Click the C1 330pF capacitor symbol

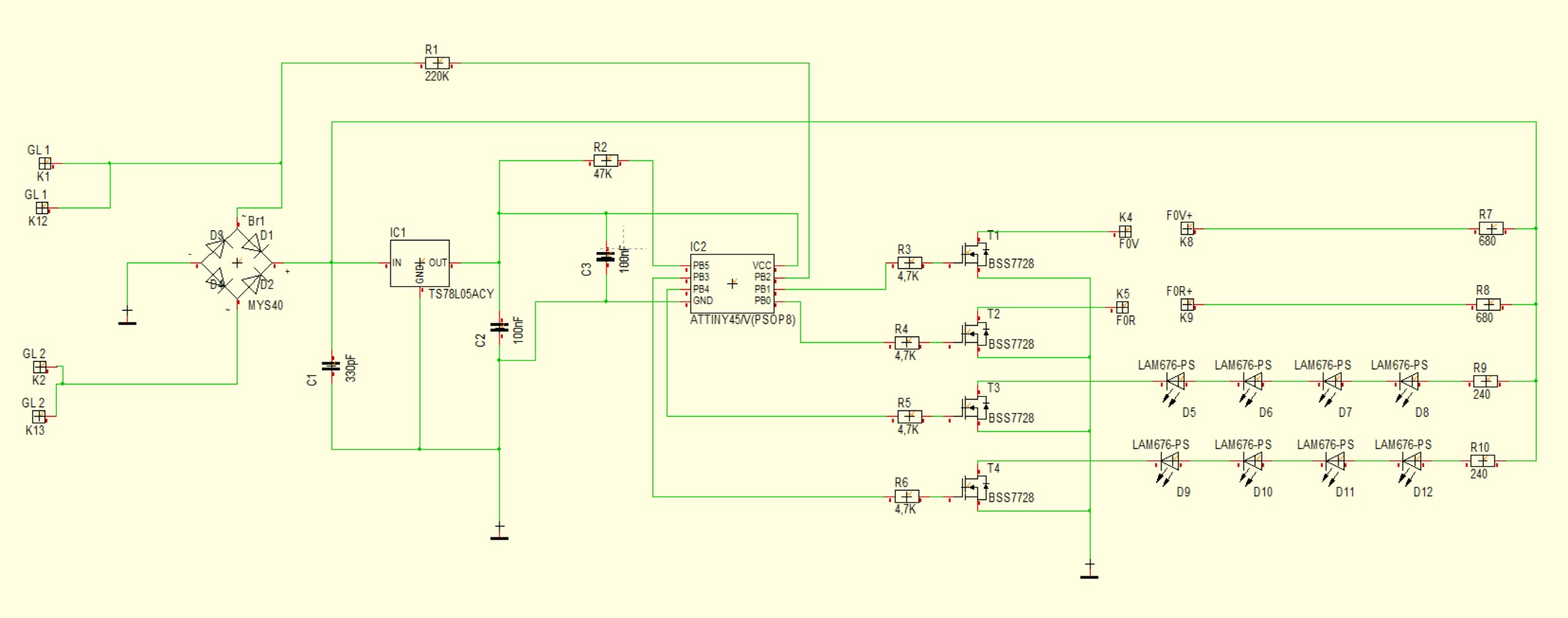pos(331,366)
